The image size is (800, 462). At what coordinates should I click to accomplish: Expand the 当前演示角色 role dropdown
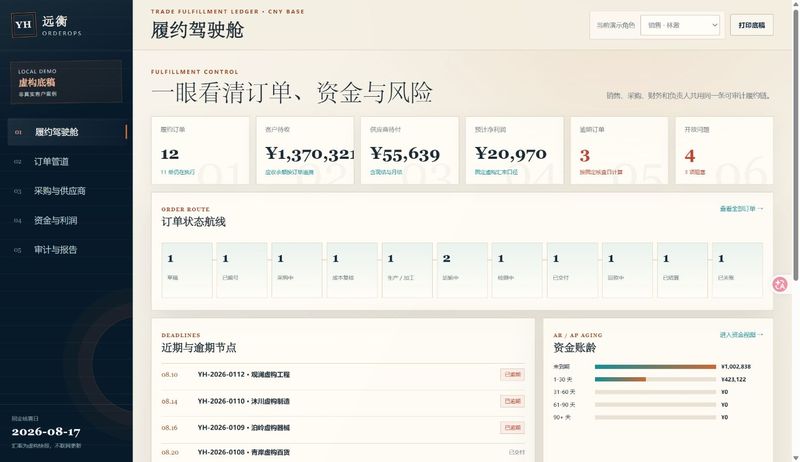tap(680, 25)
